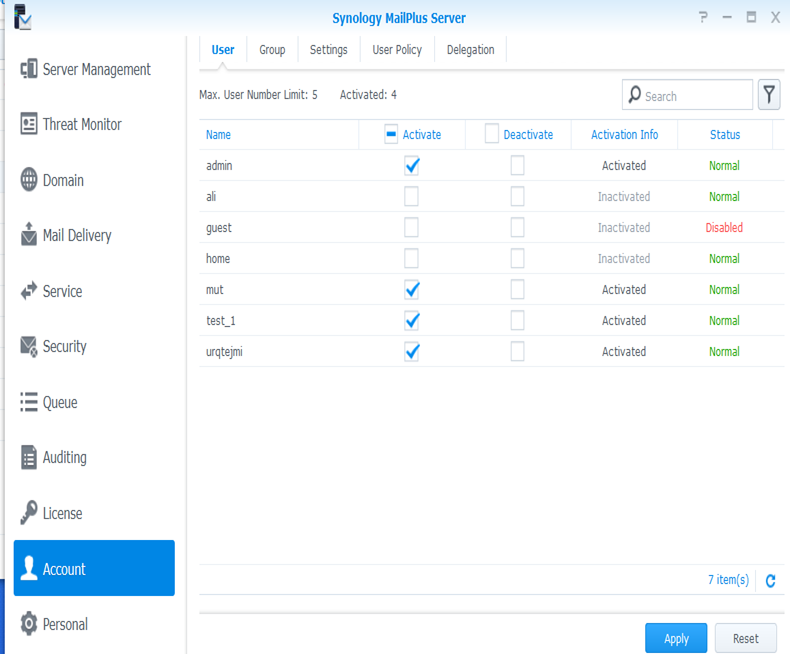Uncheck Activate for mut

(x=412, y=289)
